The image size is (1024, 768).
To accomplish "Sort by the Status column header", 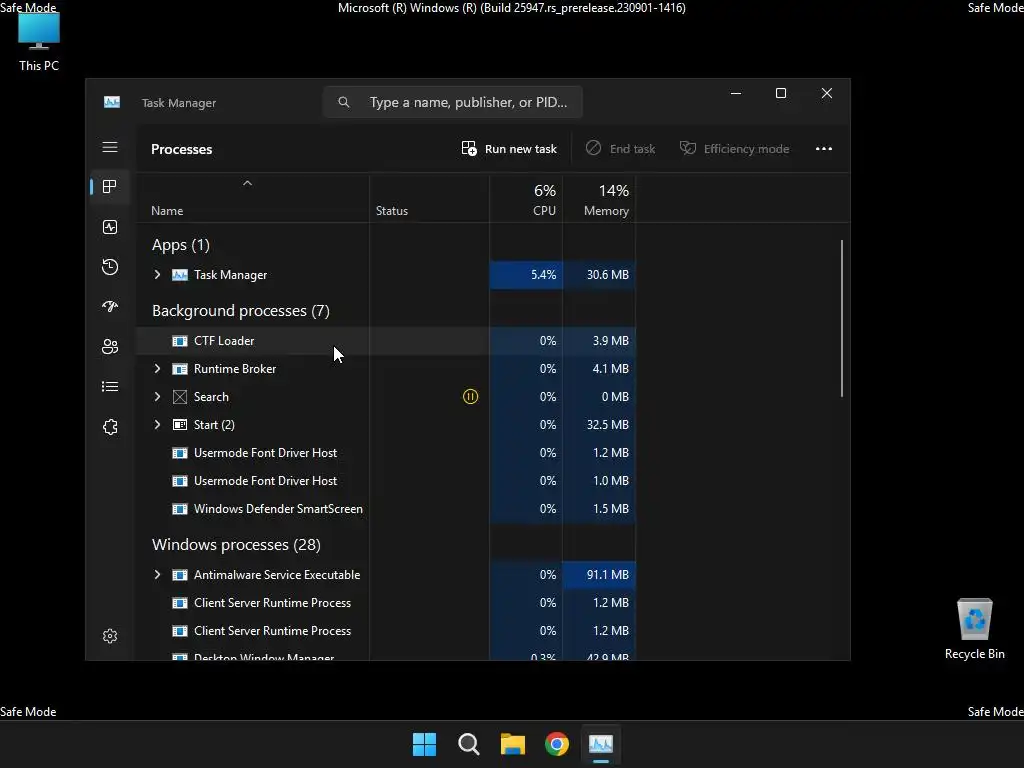I will tap(392, 211).
